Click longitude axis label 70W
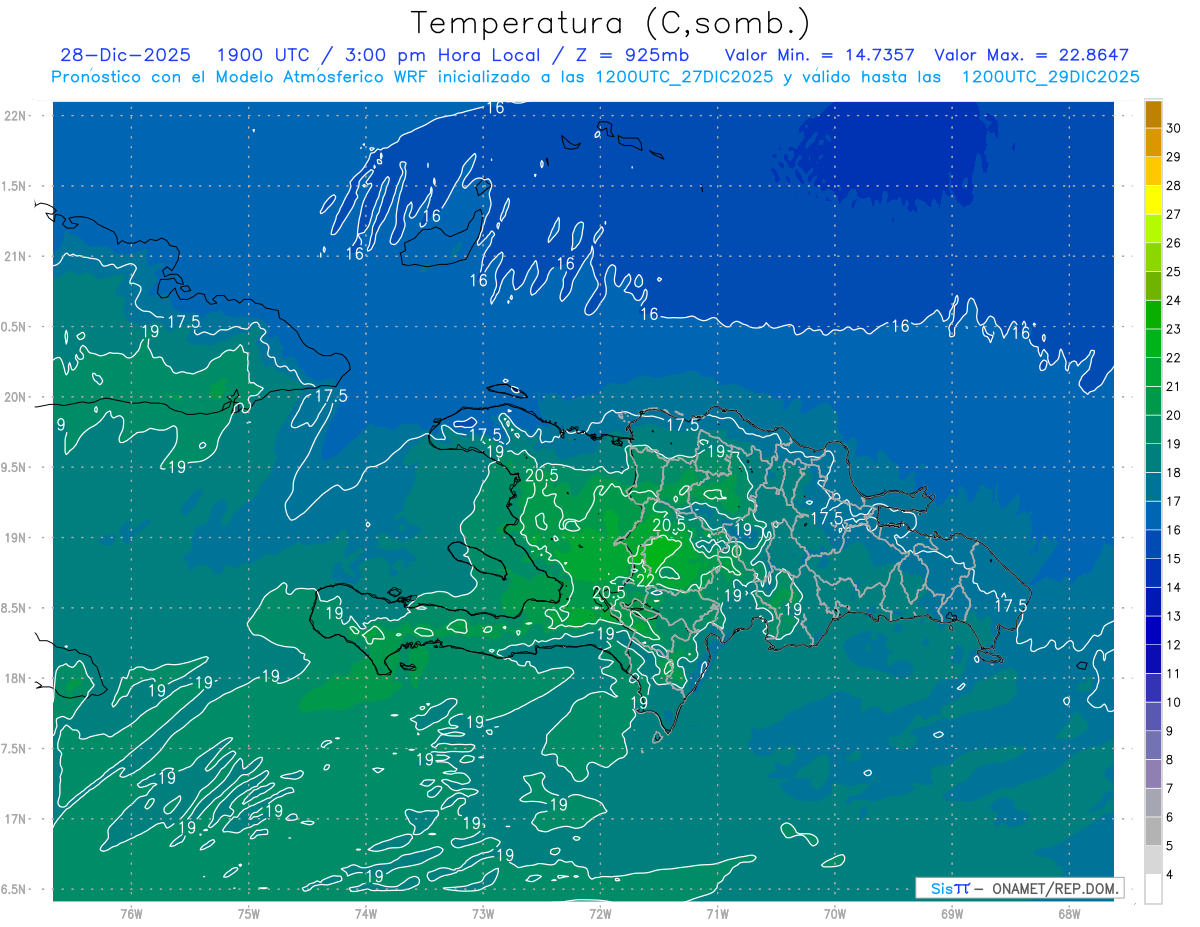1200x927 pixels. pos(835,914)
